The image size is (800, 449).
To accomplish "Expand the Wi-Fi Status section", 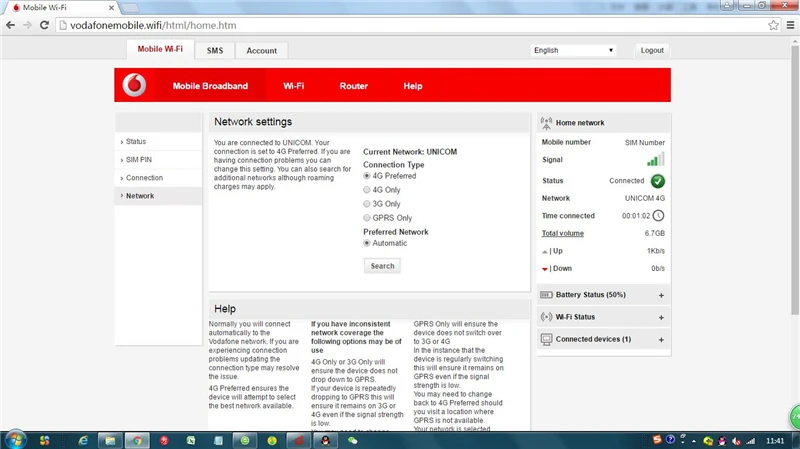I will click(x=661, y=317).
